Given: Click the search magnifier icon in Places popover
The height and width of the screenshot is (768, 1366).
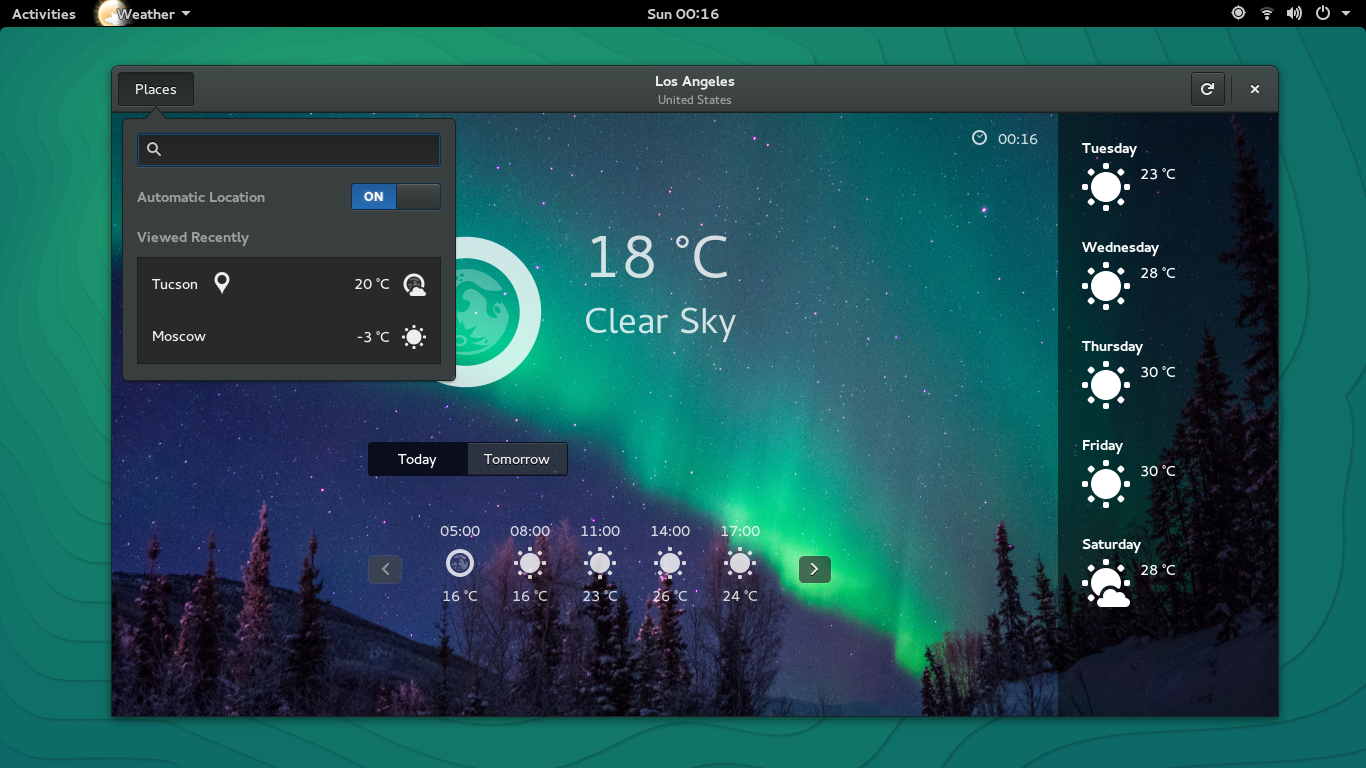Looking at the screenshot, I should click(x=154, y=149).
